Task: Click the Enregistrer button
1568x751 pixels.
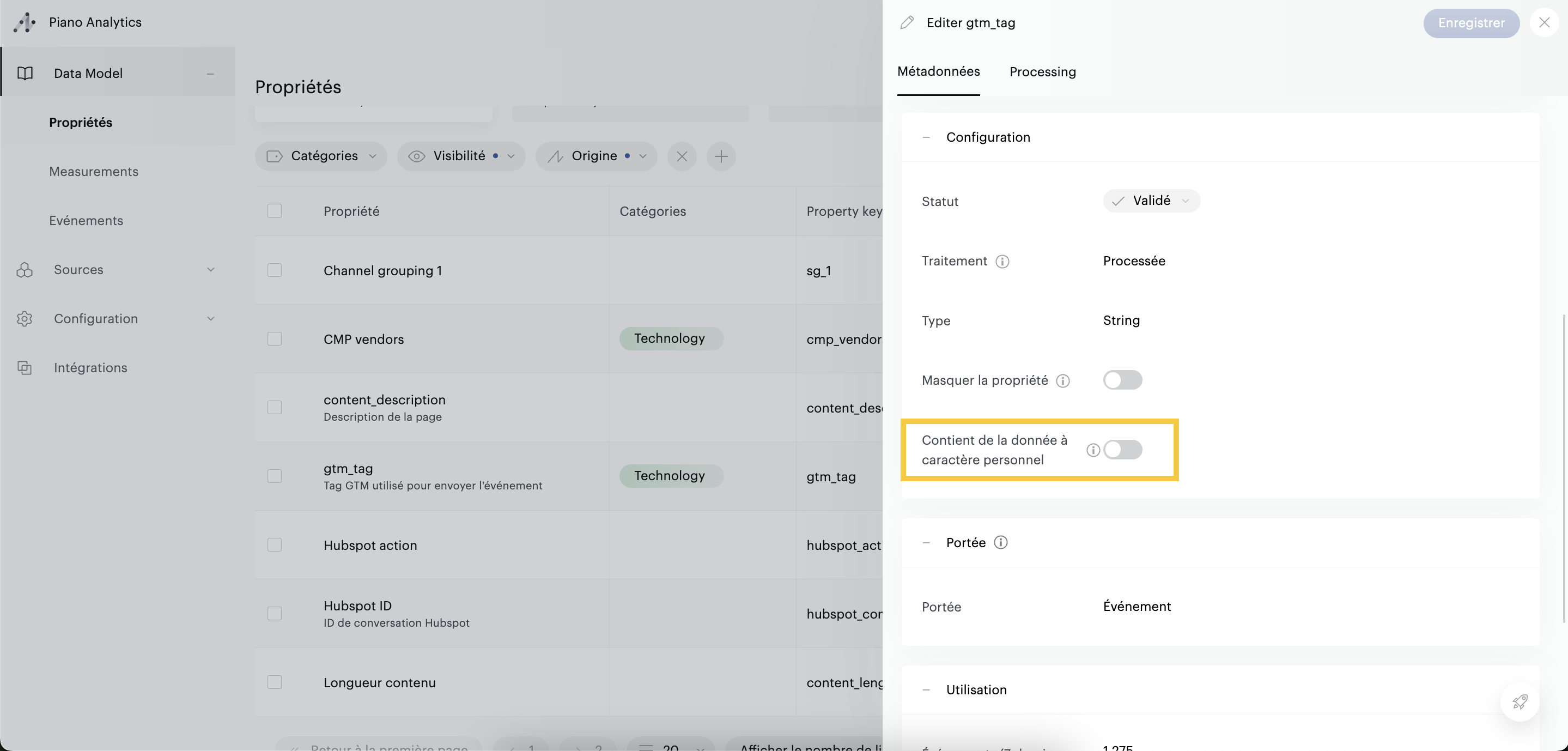Action: (1470, 23)
